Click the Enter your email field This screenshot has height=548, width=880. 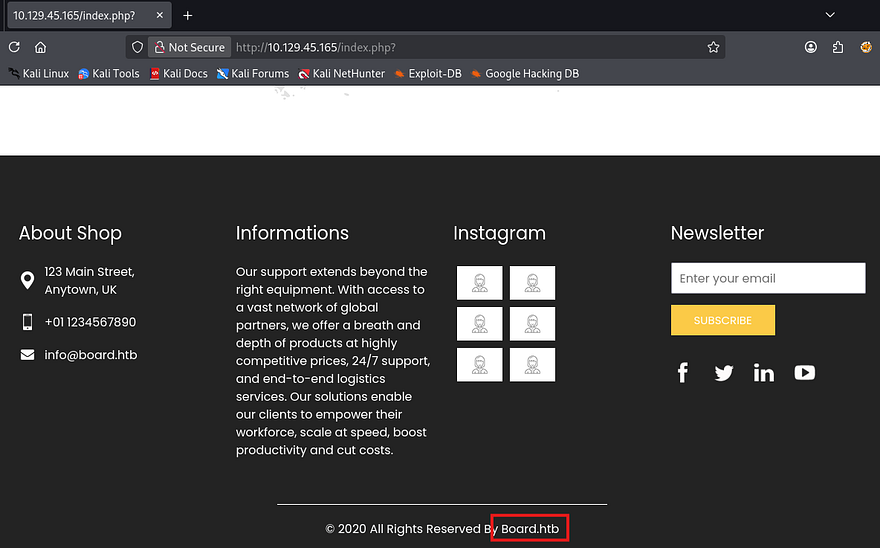(767, 278)
